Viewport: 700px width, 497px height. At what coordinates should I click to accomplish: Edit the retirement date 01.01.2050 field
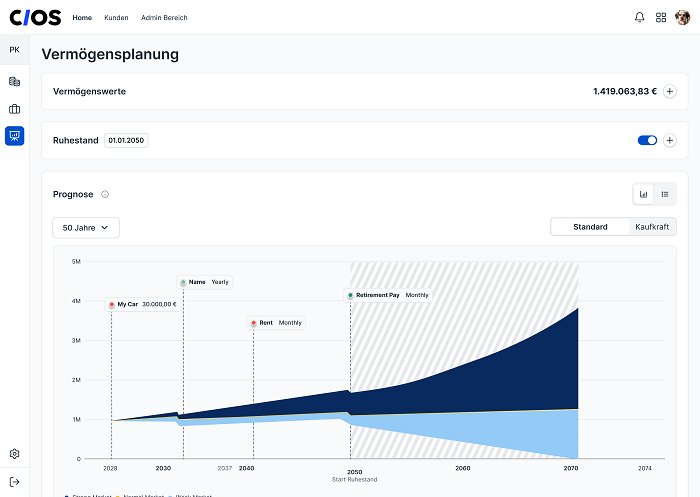126,140
